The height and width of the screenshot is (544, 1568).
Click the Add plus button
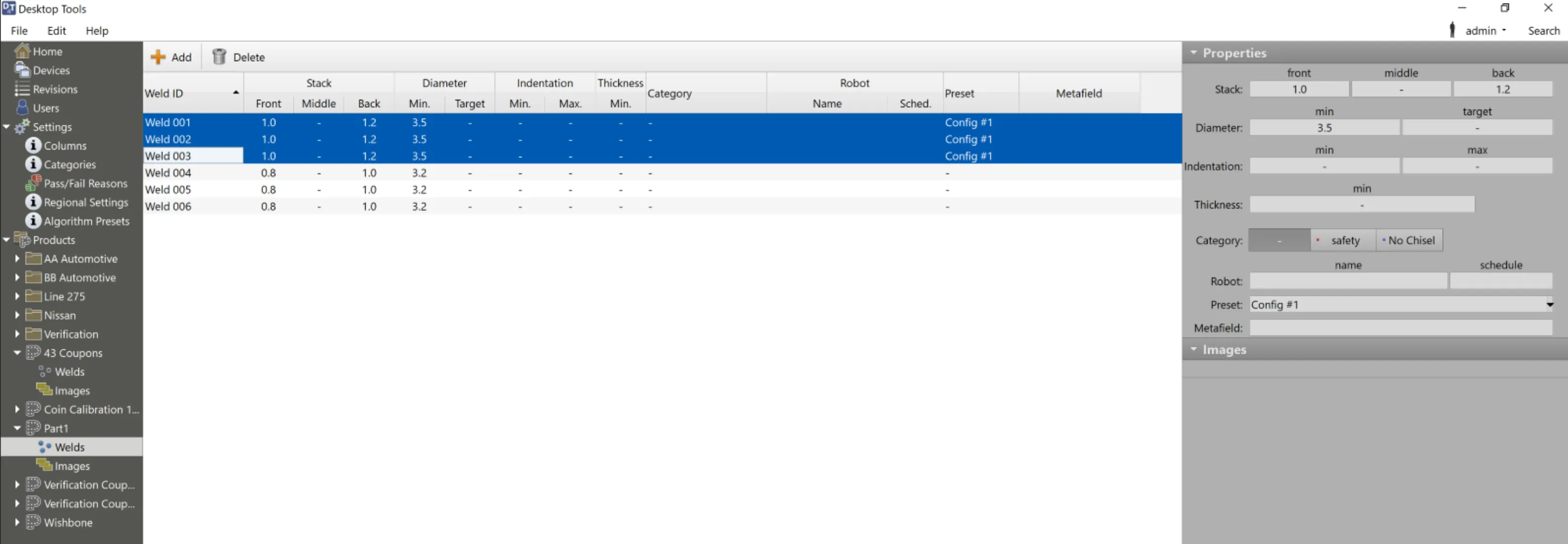171,57
